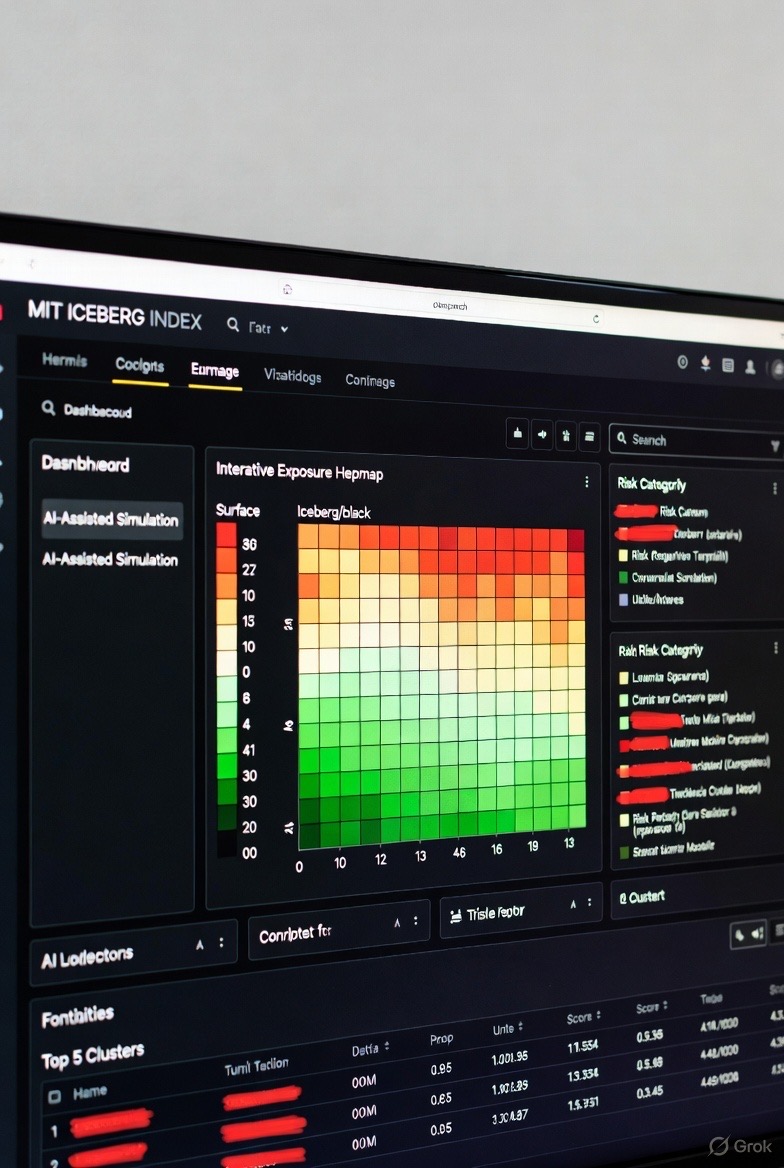Click the Surface color scale gradient bar

[227, 689]
